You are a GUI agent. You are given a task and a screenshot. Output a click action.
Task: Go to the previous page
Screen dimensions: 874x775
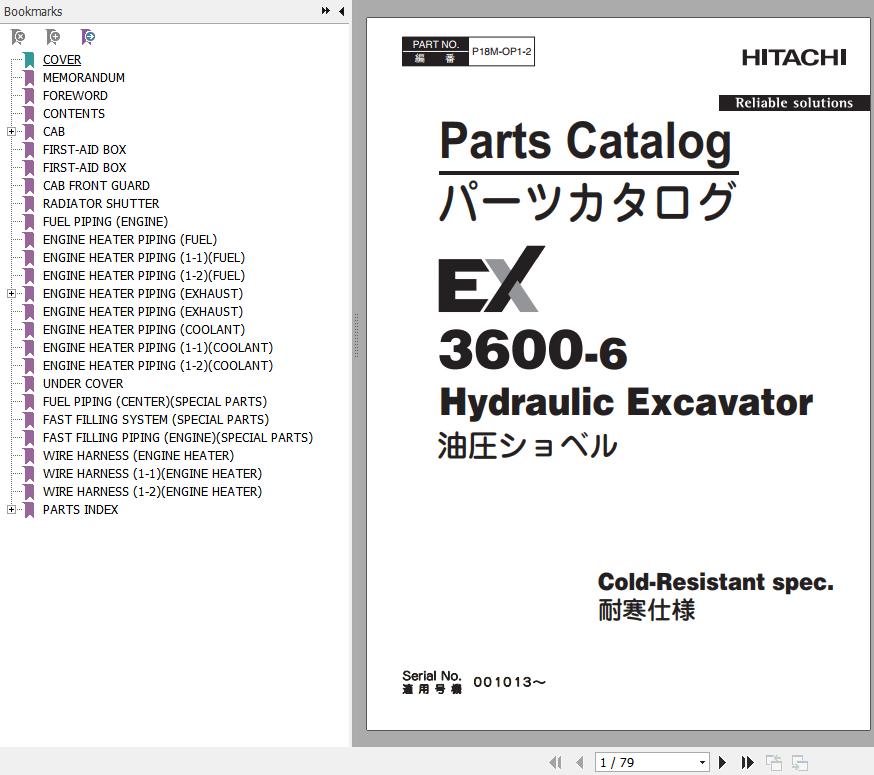pos(580,762)
